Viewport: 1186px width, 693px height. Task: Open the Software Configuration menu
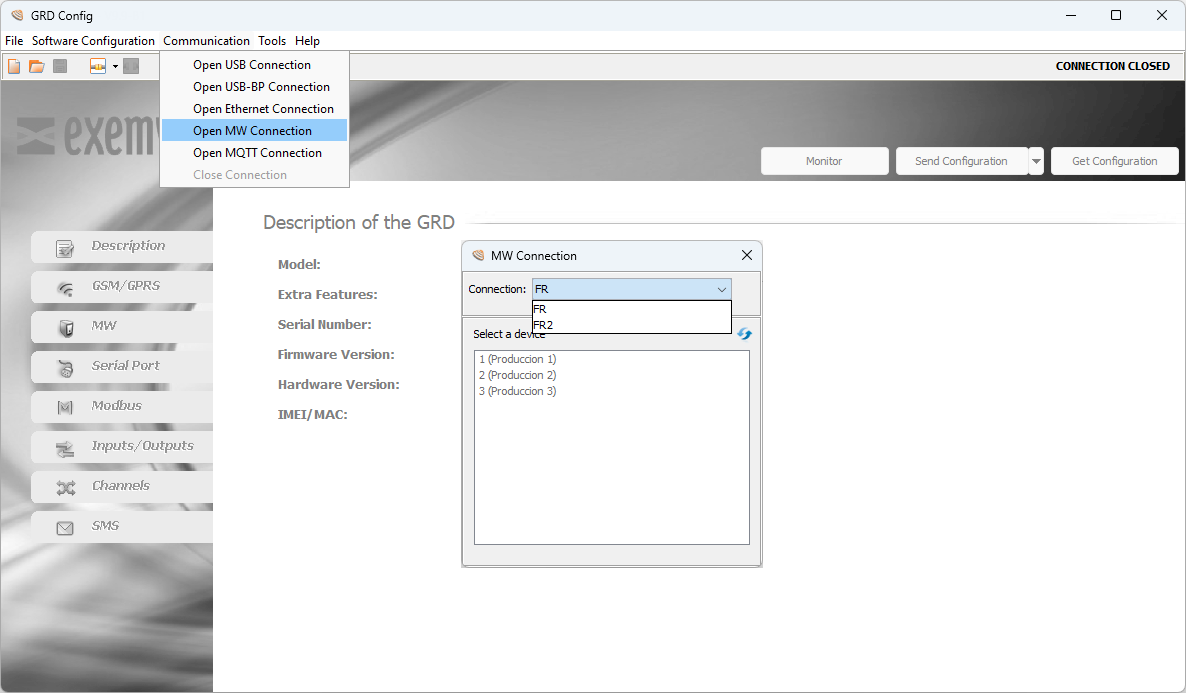[x=93, y=41]
